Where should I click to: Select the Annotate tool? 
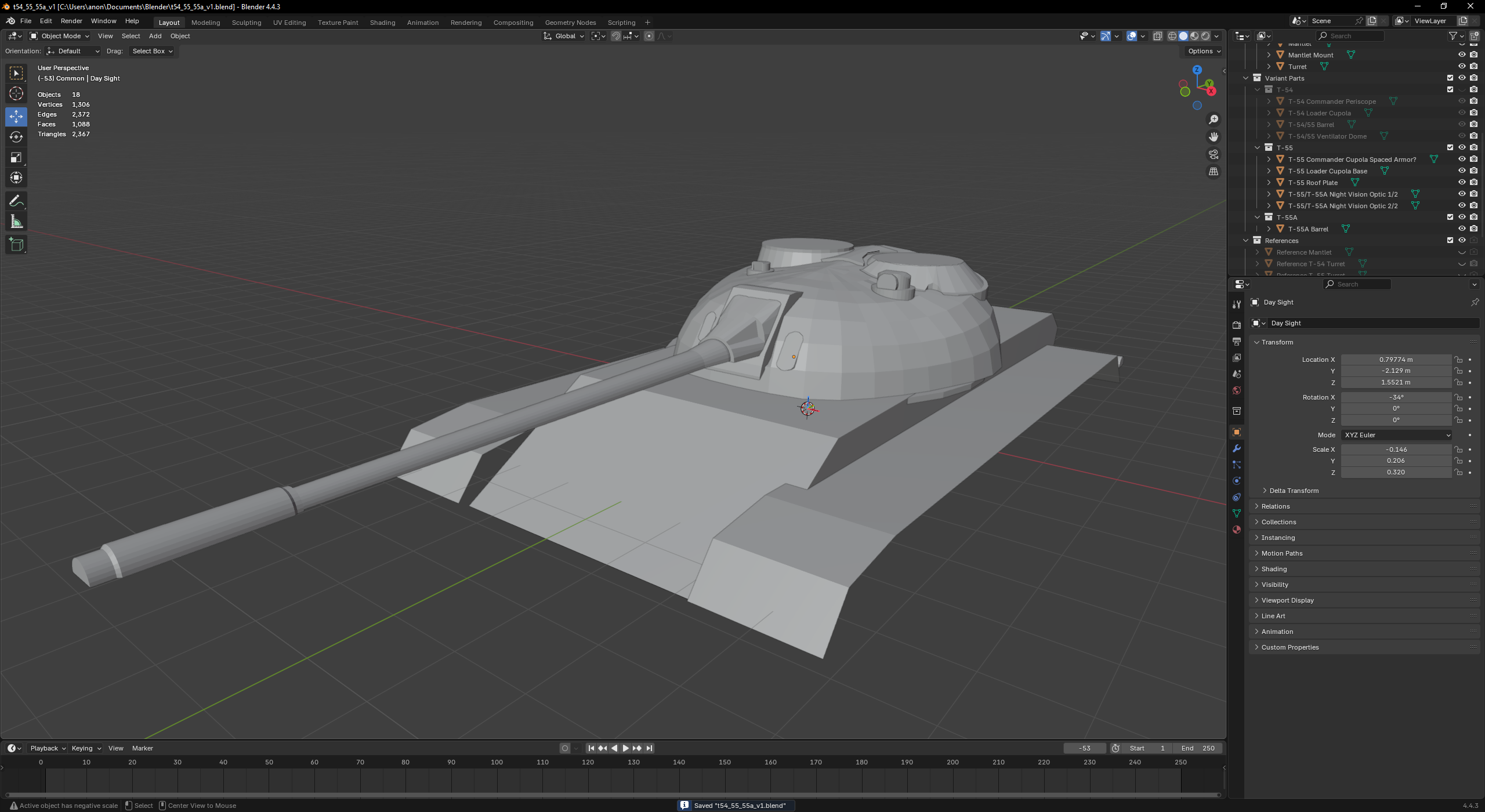point(16,201)
